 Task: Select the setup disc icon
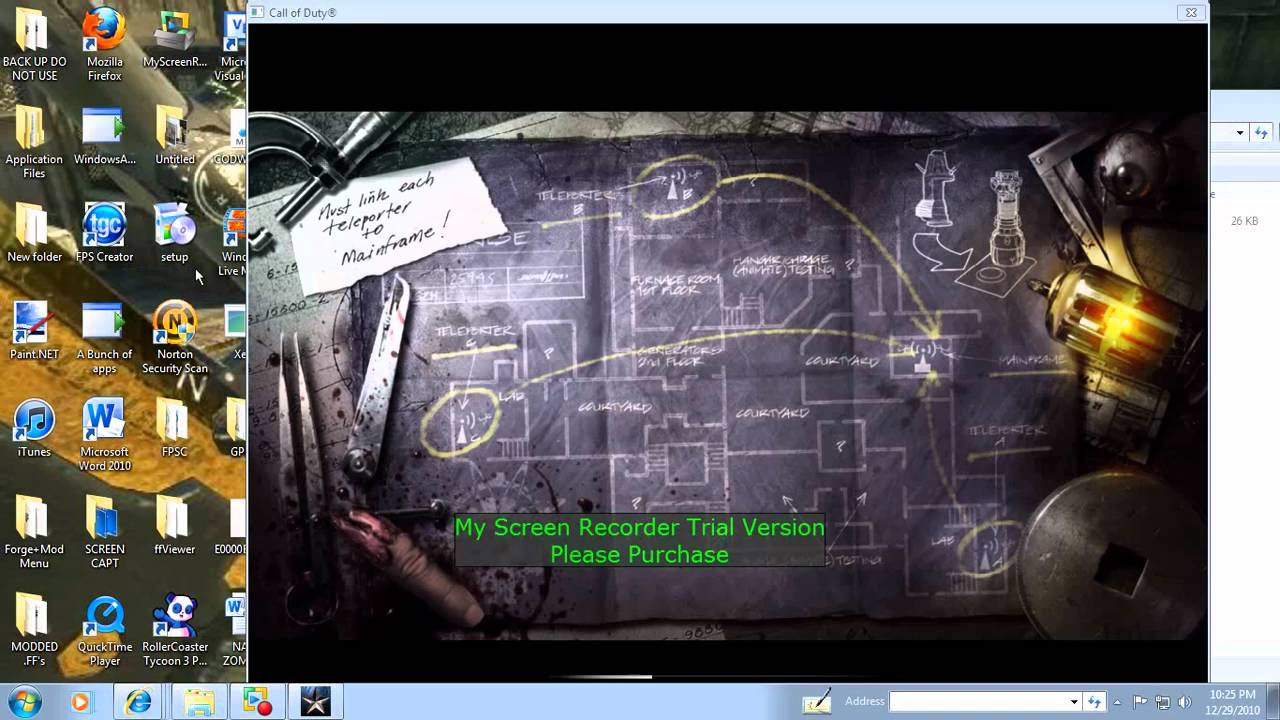175,232
